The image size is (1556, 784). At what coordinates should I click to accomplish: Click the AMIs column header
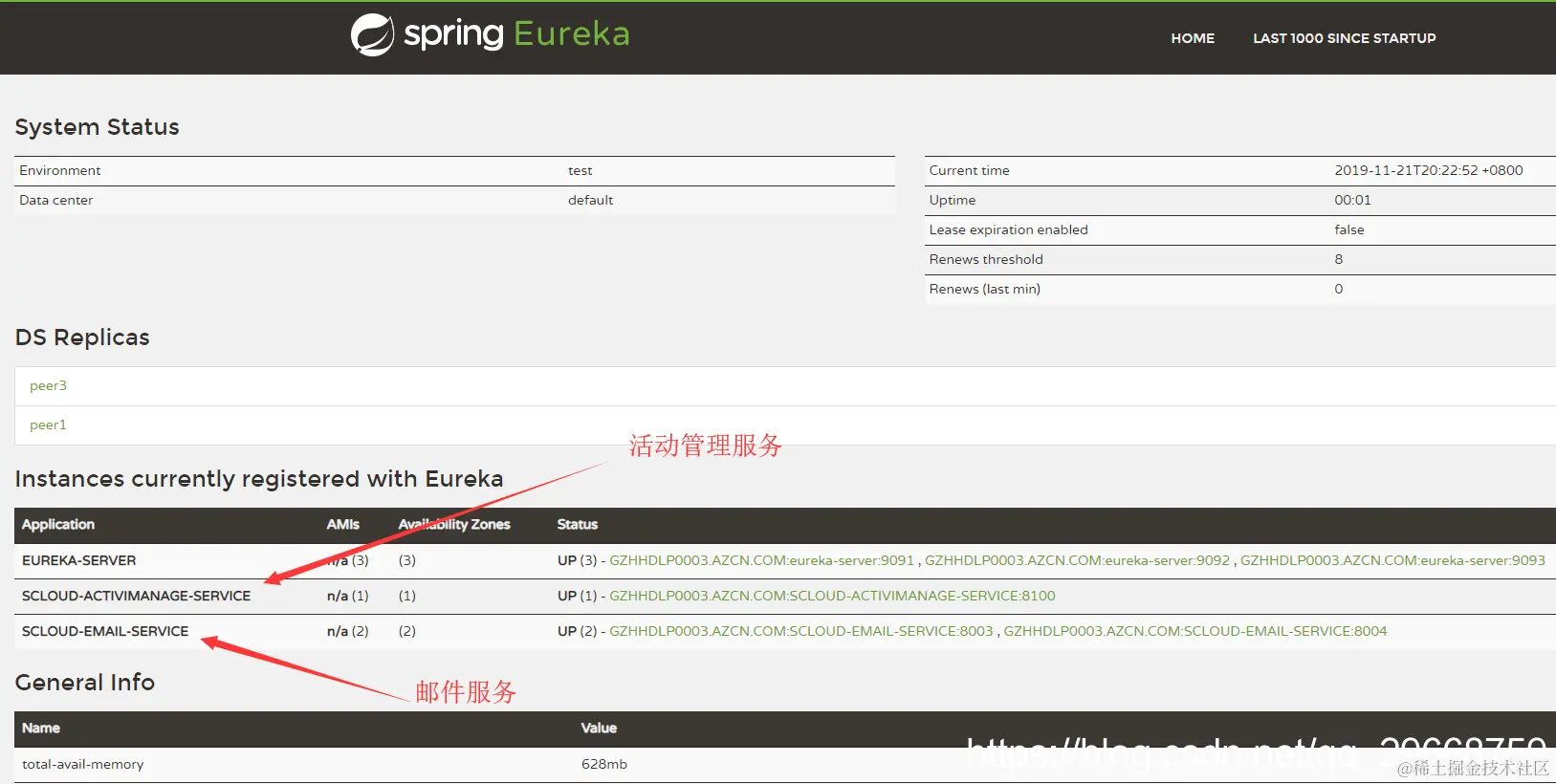point(343,524)
